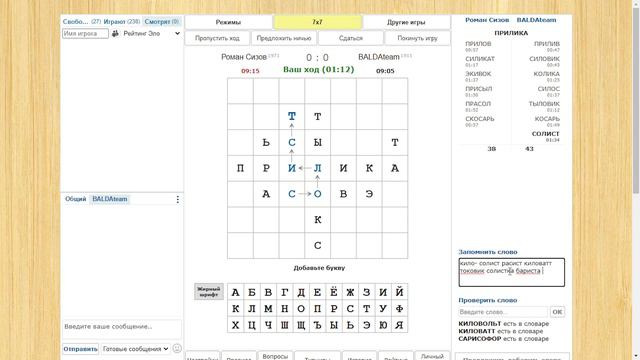Click the Сдаться button
This screenshot has height=360, width=640.
pyautogui.click(x=351, y=38)
